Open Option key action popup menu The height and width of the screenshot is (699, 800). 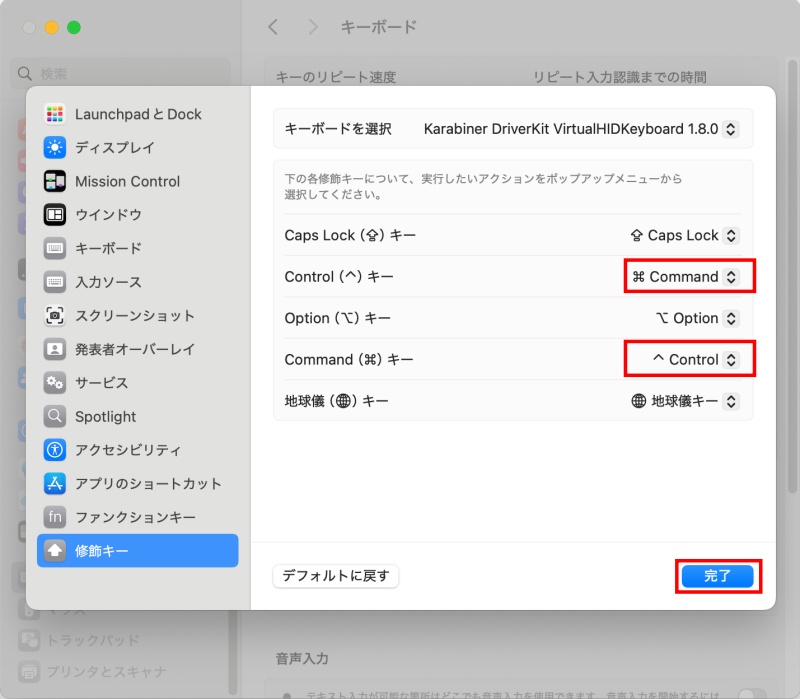(x=696, y=318)
